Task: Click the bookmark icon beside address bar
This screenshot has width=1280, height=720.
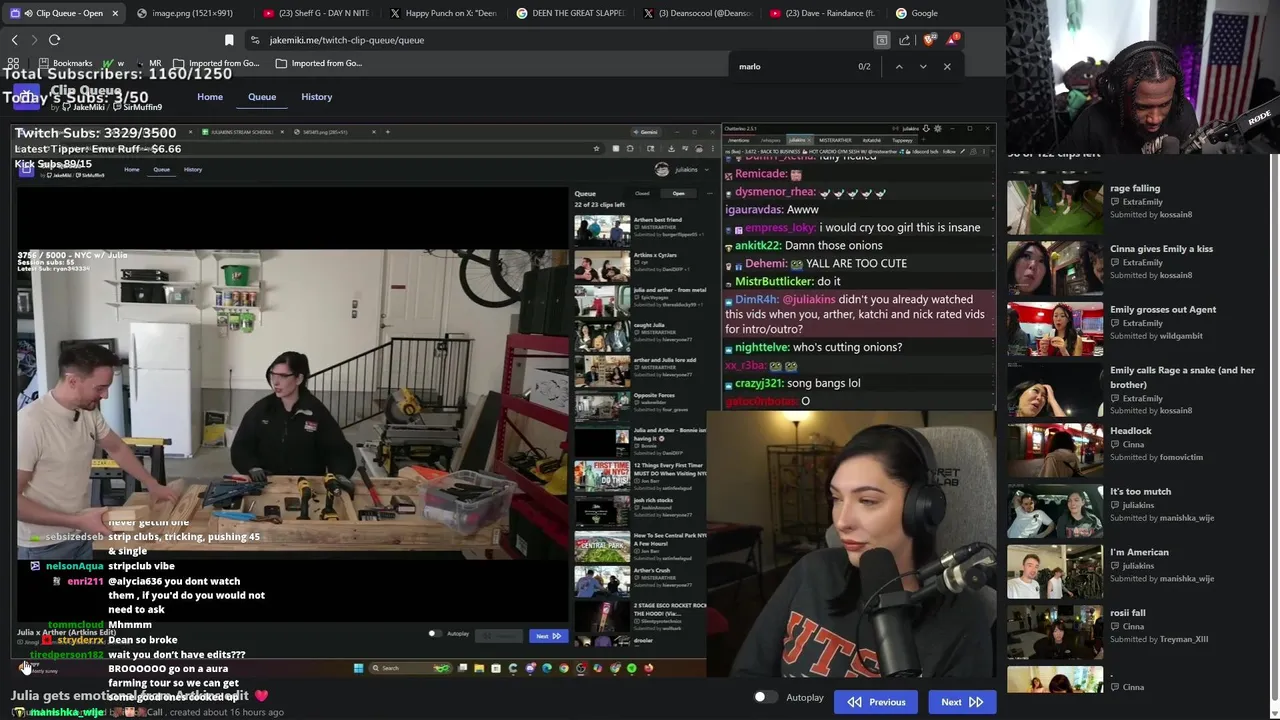Action: click(x=229, y=40)
